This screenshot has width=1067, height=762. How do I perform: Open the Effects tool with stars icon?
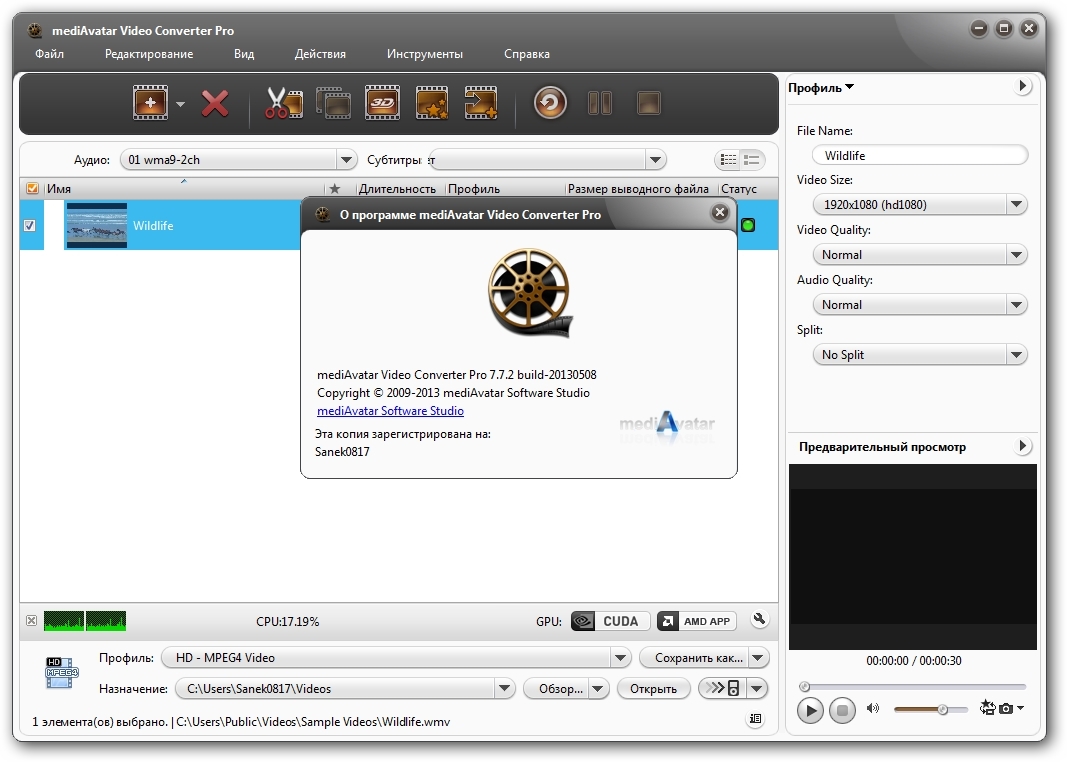(x=432, y=103)
